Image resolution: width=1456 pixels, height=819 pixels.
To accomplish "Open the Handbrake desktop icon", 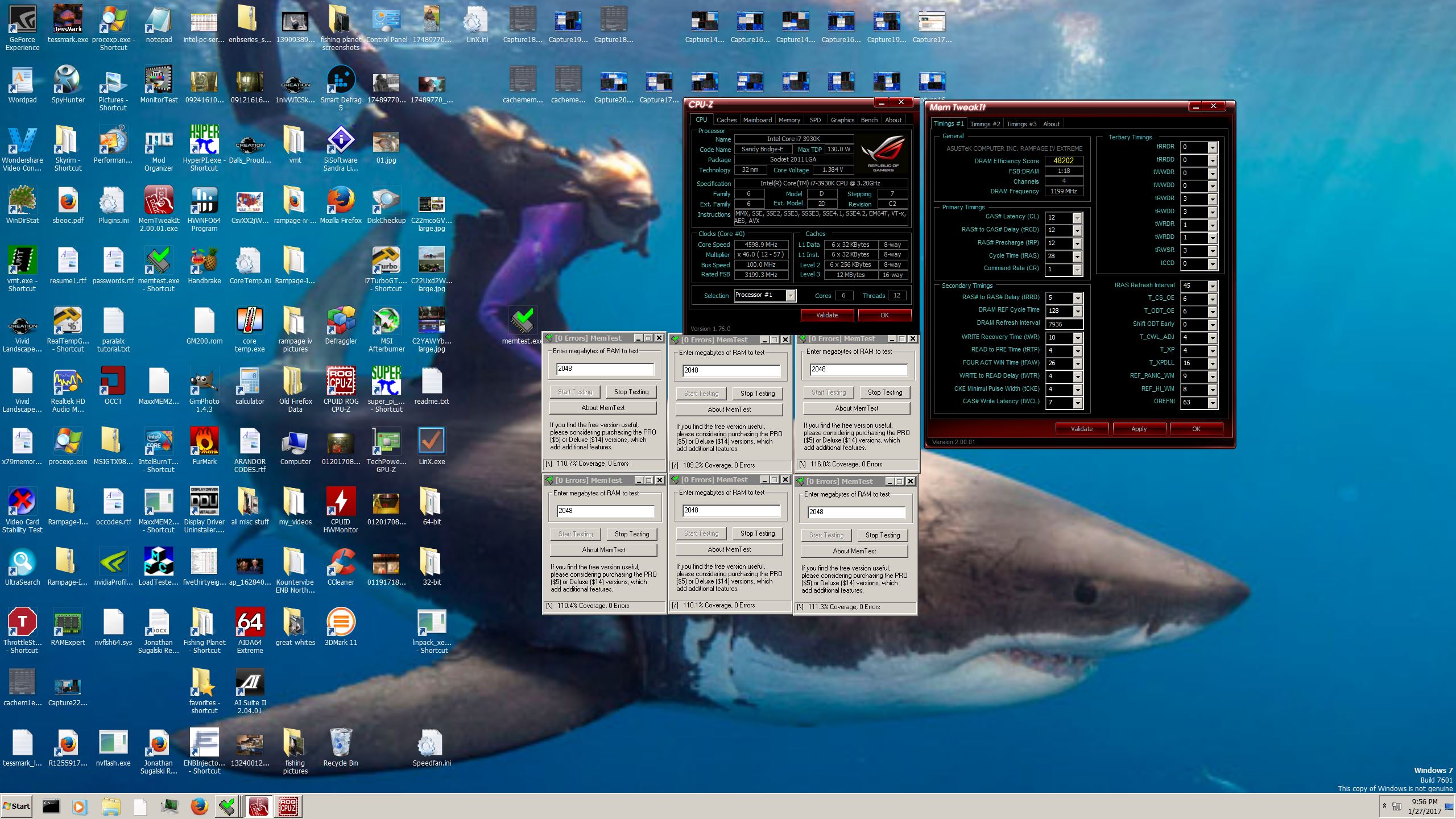I will pos(204,265).
